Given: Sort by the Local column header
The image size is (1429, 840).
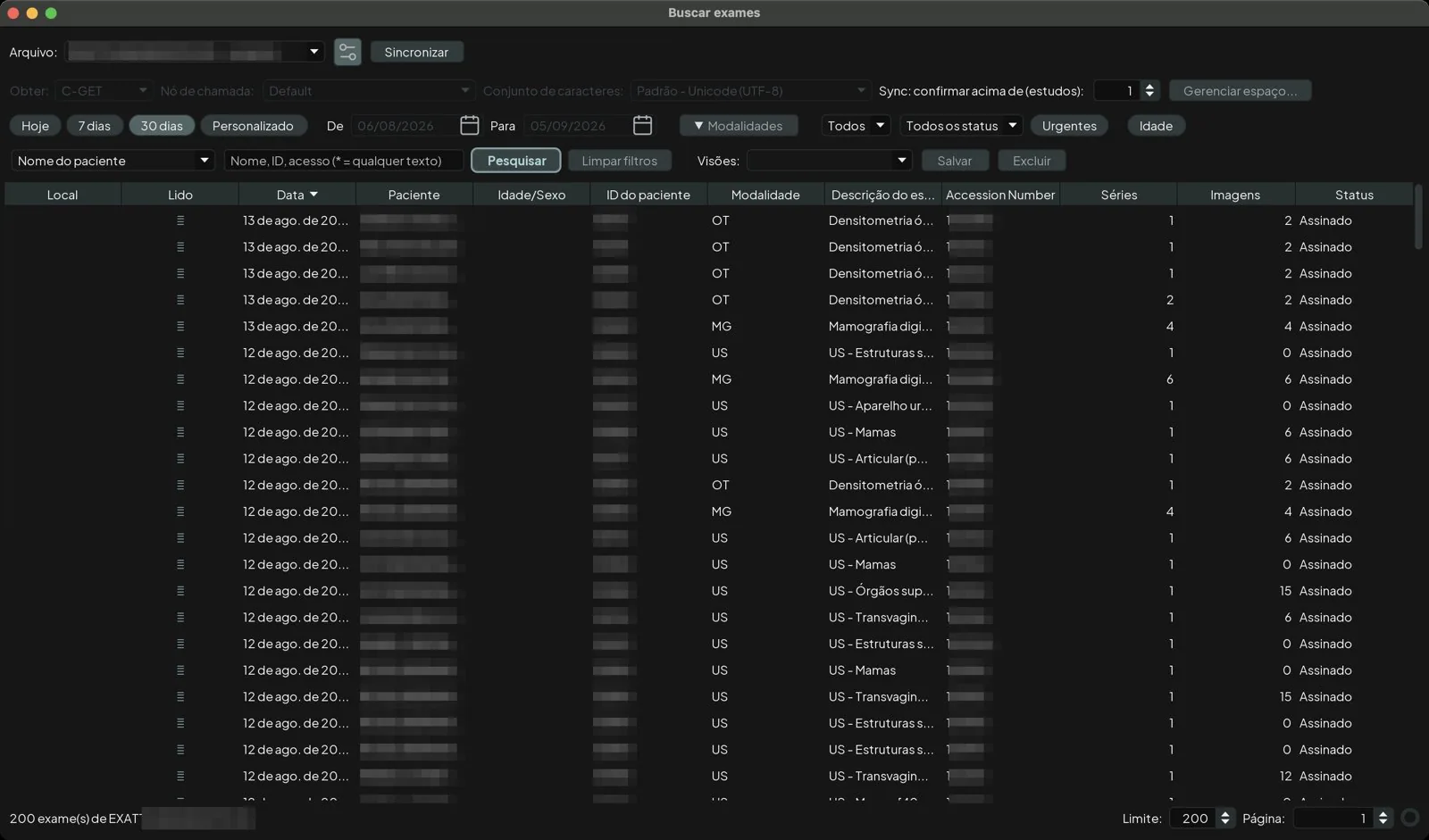Looking at the screenshot, I should 63,195.
